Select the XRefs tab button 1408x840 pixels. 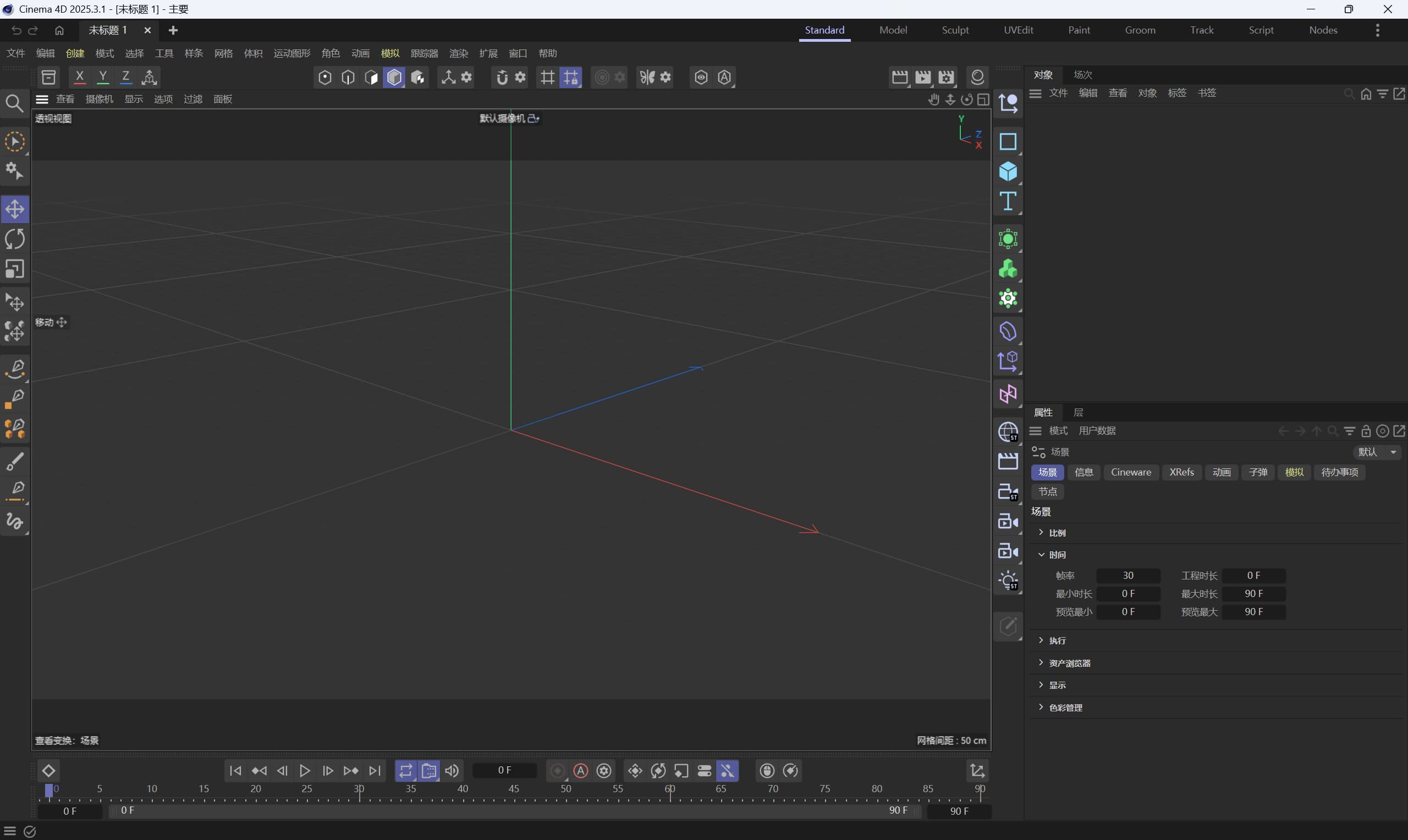tap(1181, 472)
